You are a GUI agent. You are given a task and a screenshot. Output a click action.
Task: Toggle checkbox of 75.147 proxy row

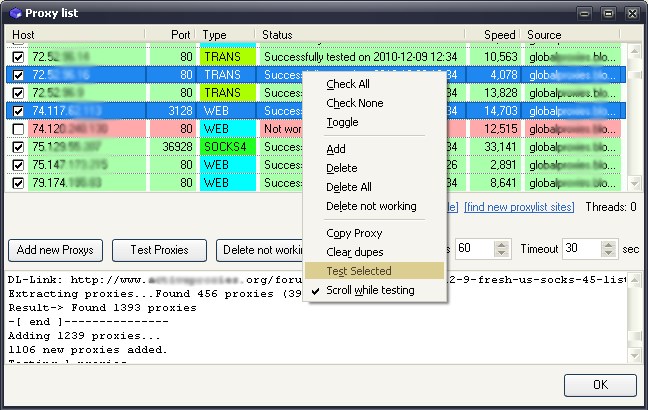18,165
